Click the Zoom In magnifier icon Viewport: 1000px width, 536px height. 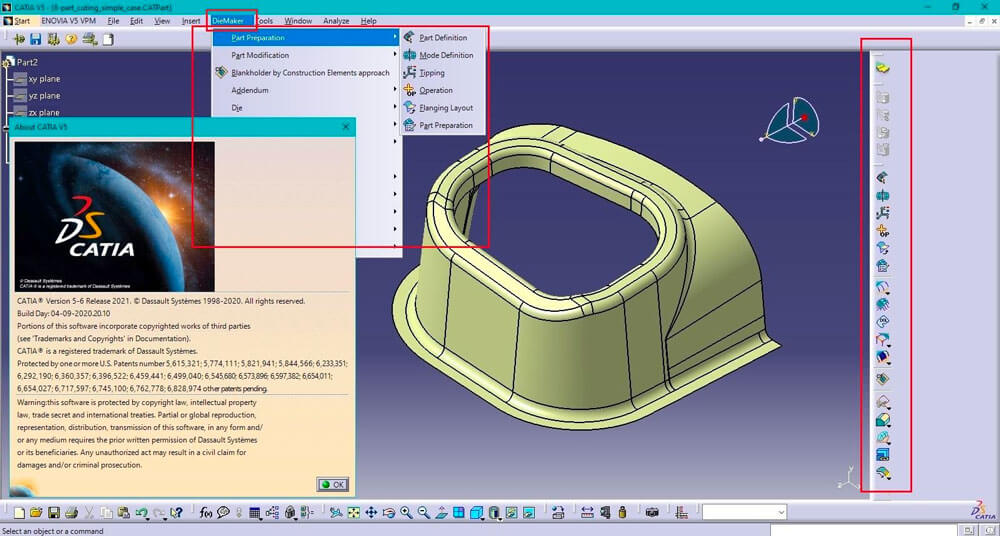click(x=406, y=512)
